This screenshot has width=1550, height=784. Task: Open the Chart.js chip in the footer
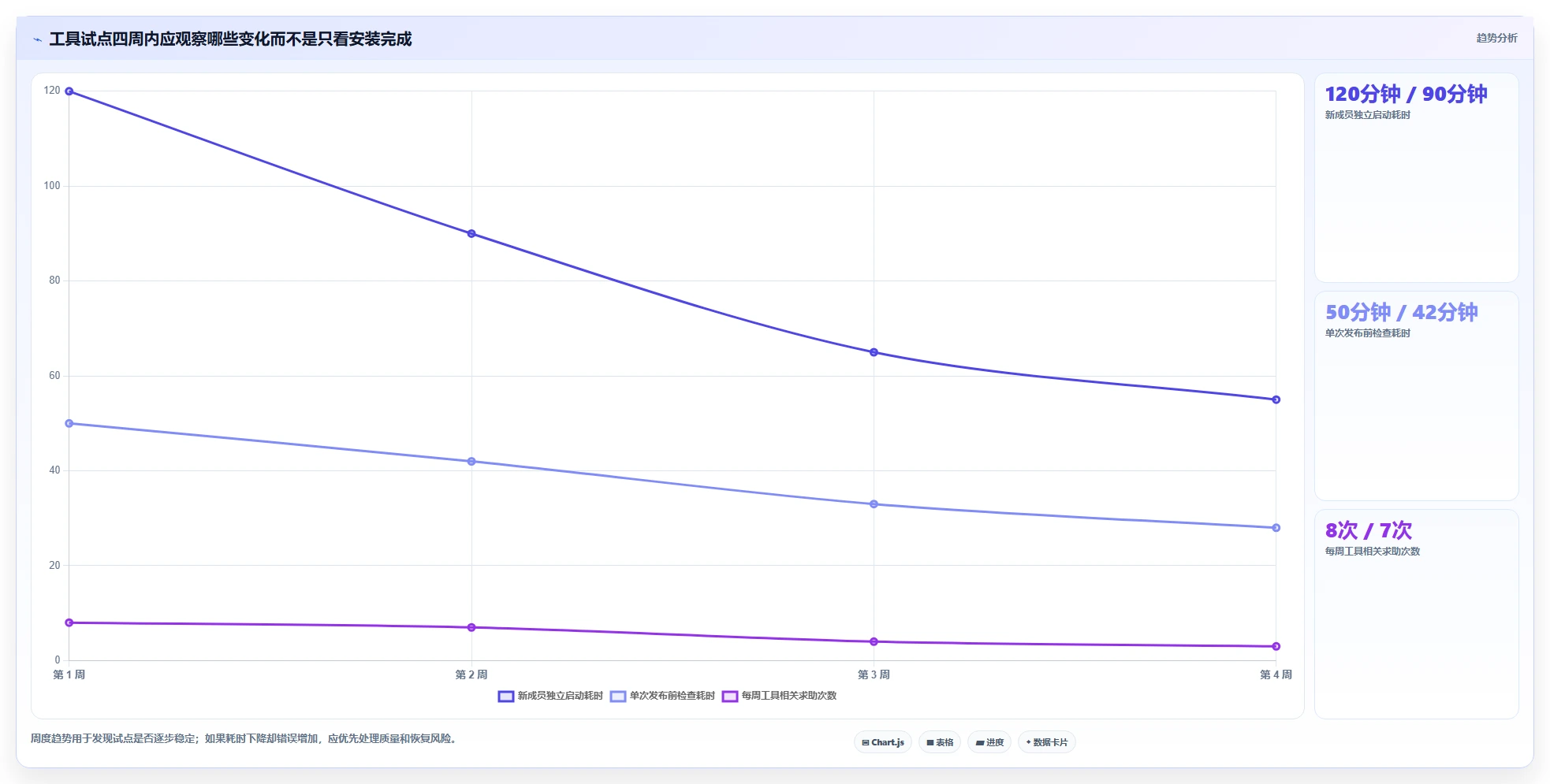(883, 742)
